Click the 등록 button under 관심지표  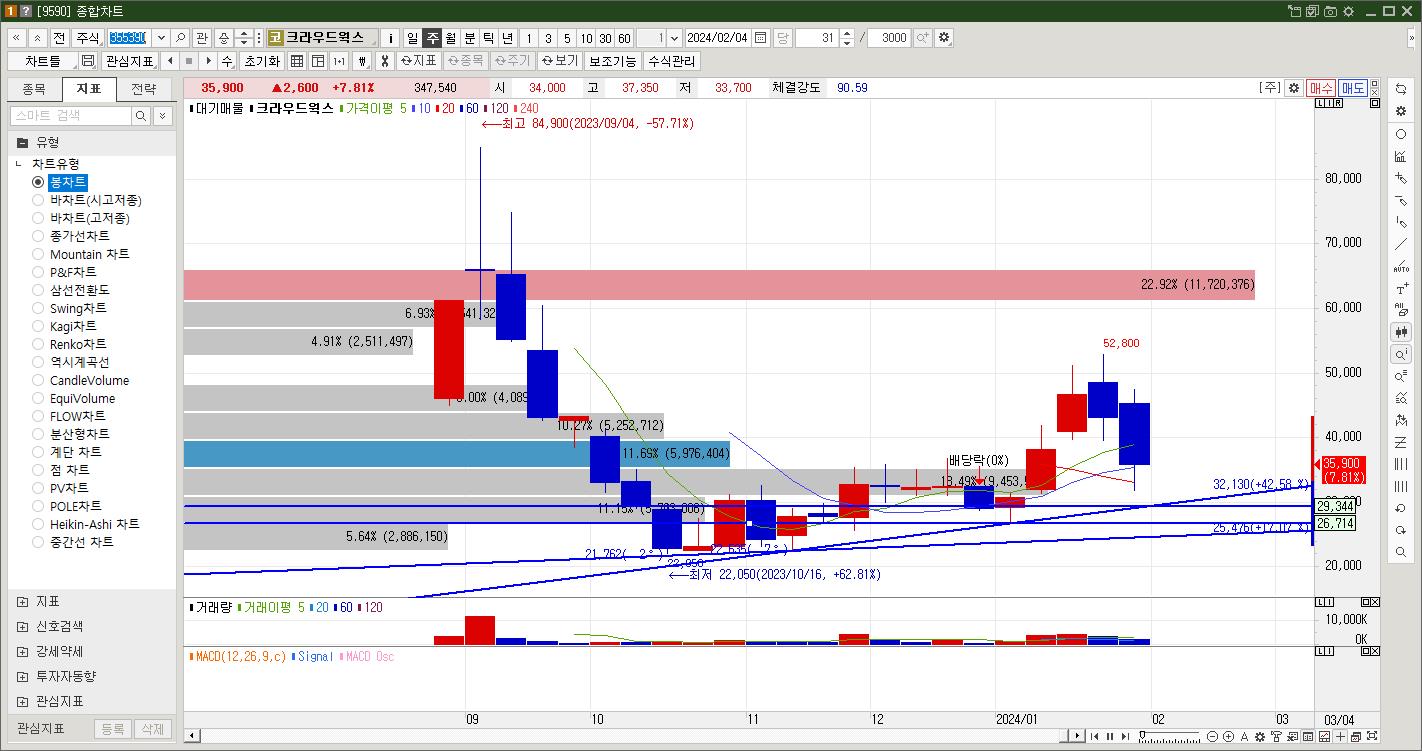[113, 729]
